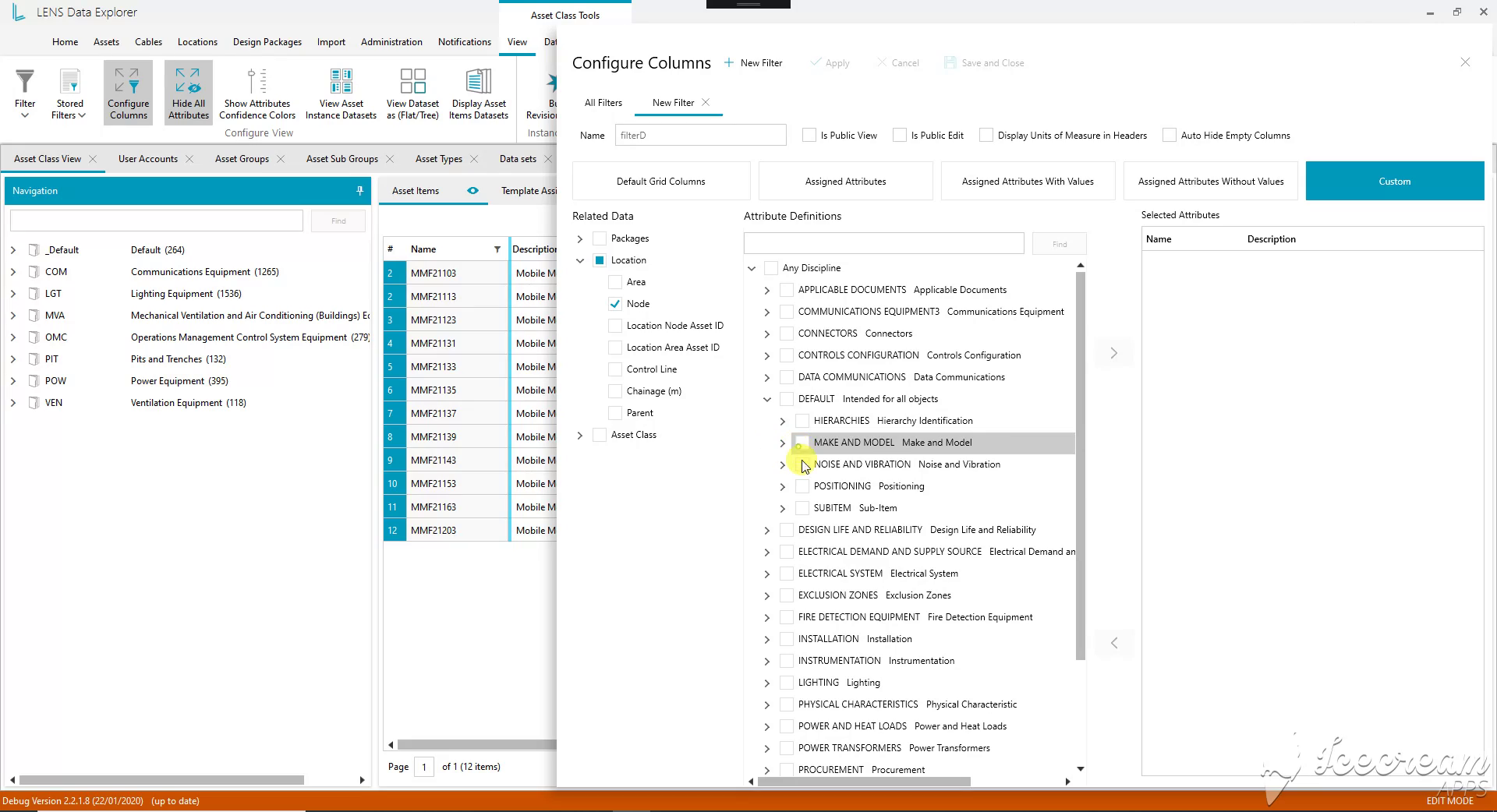Toggle Auto Hide Empty Columns checkbox
Viewport: 1497px width, 812px height.
tap(1170, 135)
